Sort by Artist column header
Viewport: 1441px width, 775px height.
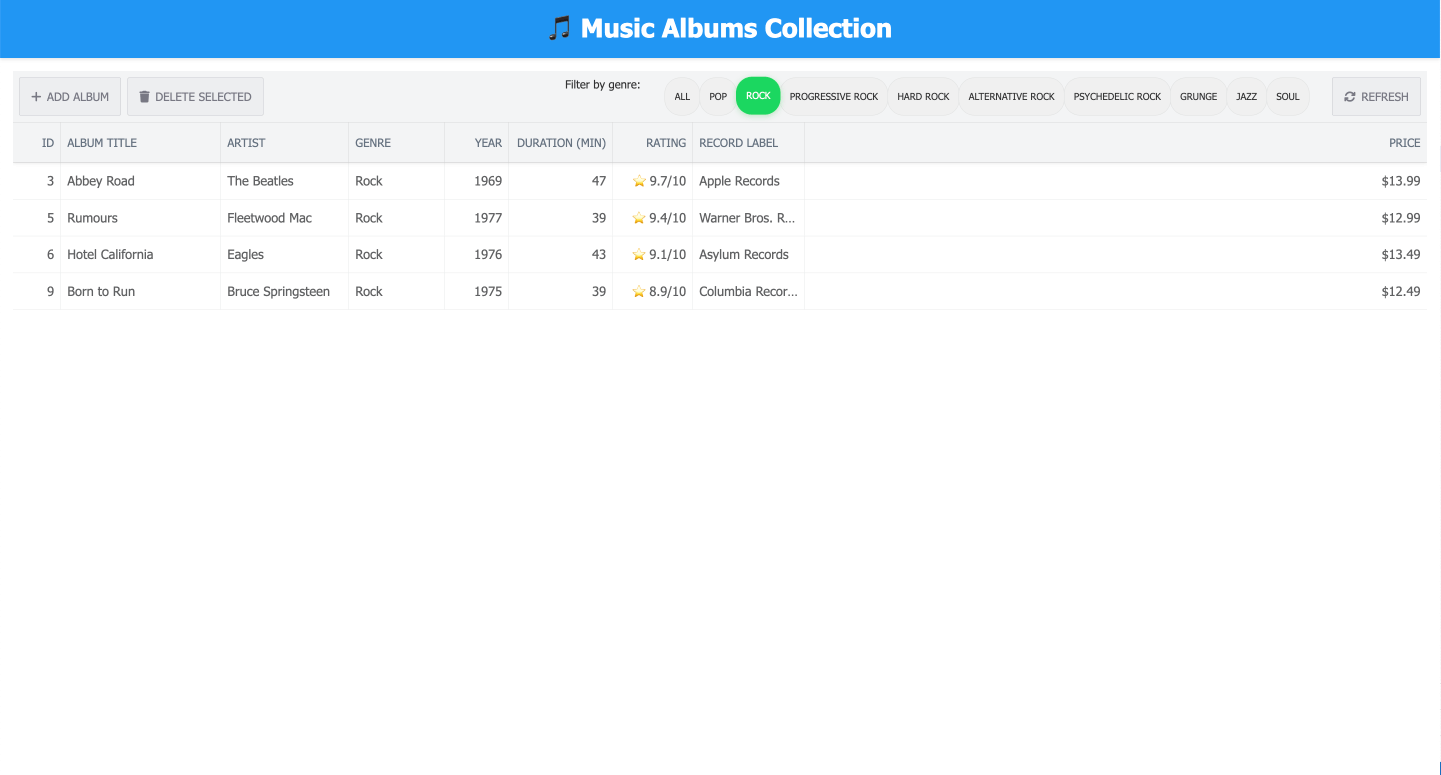coord(285,143)
